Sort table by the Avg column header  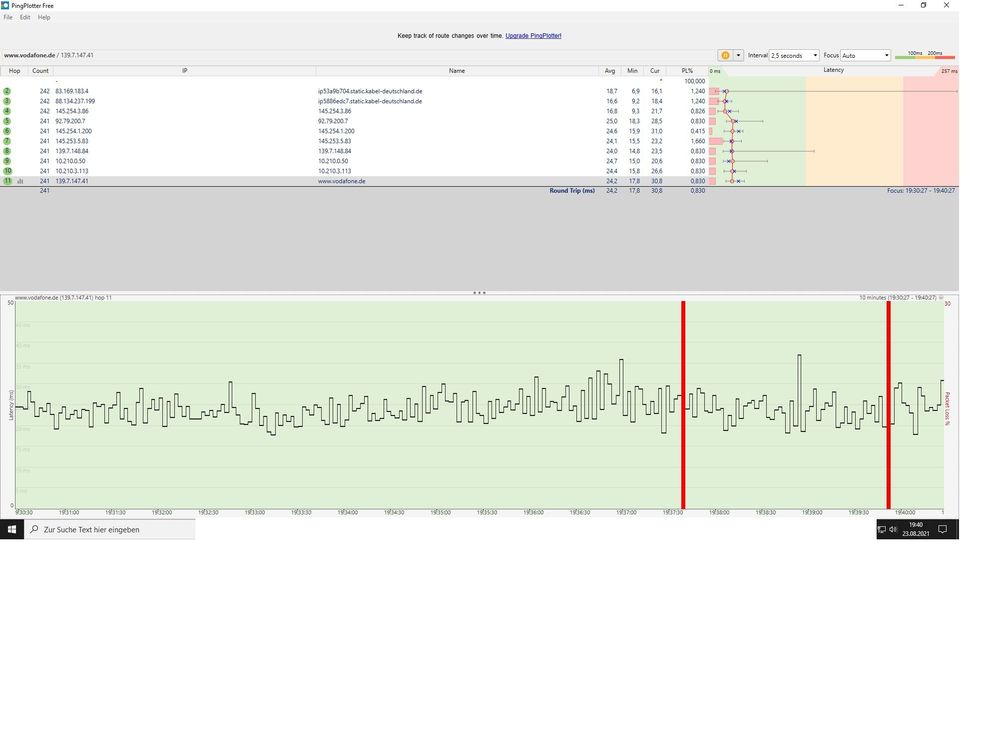pos(610,71)
